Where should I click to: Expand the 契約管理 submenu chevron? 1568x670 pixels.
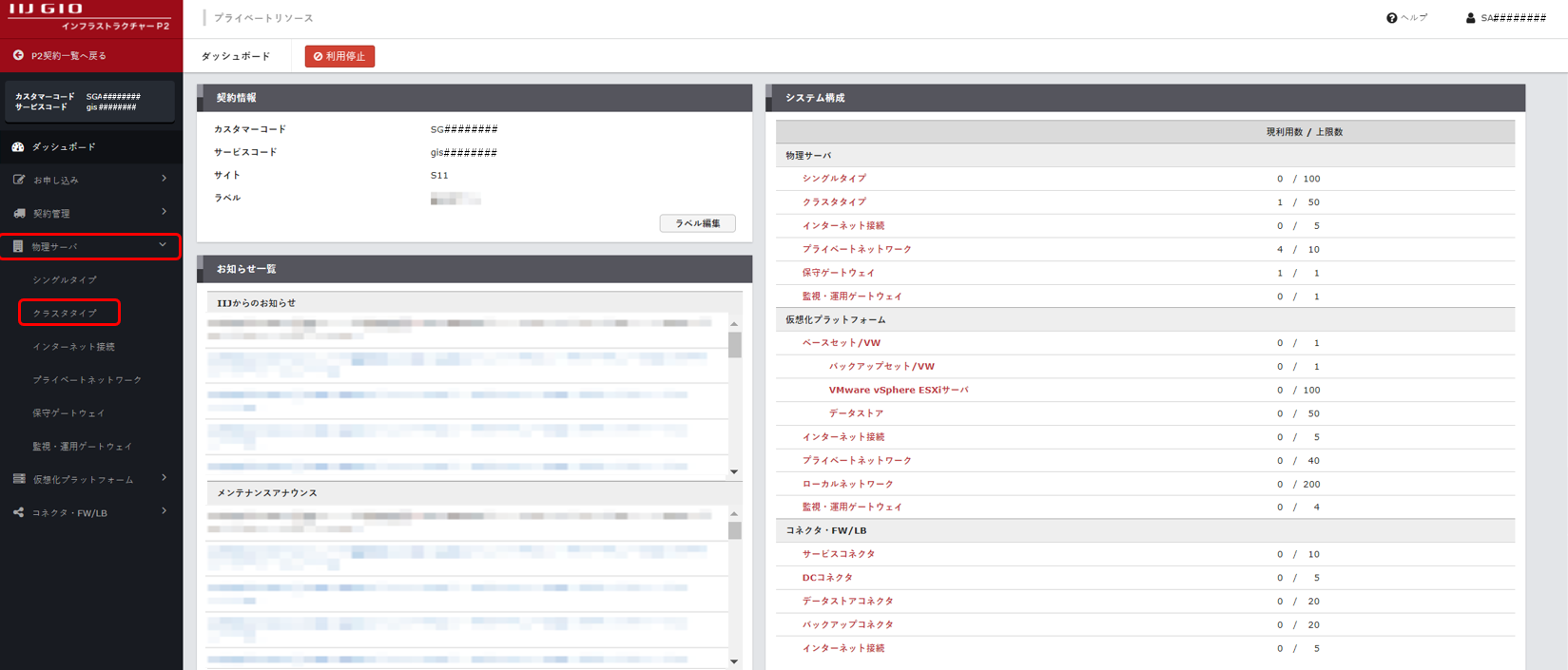point(165,212)
